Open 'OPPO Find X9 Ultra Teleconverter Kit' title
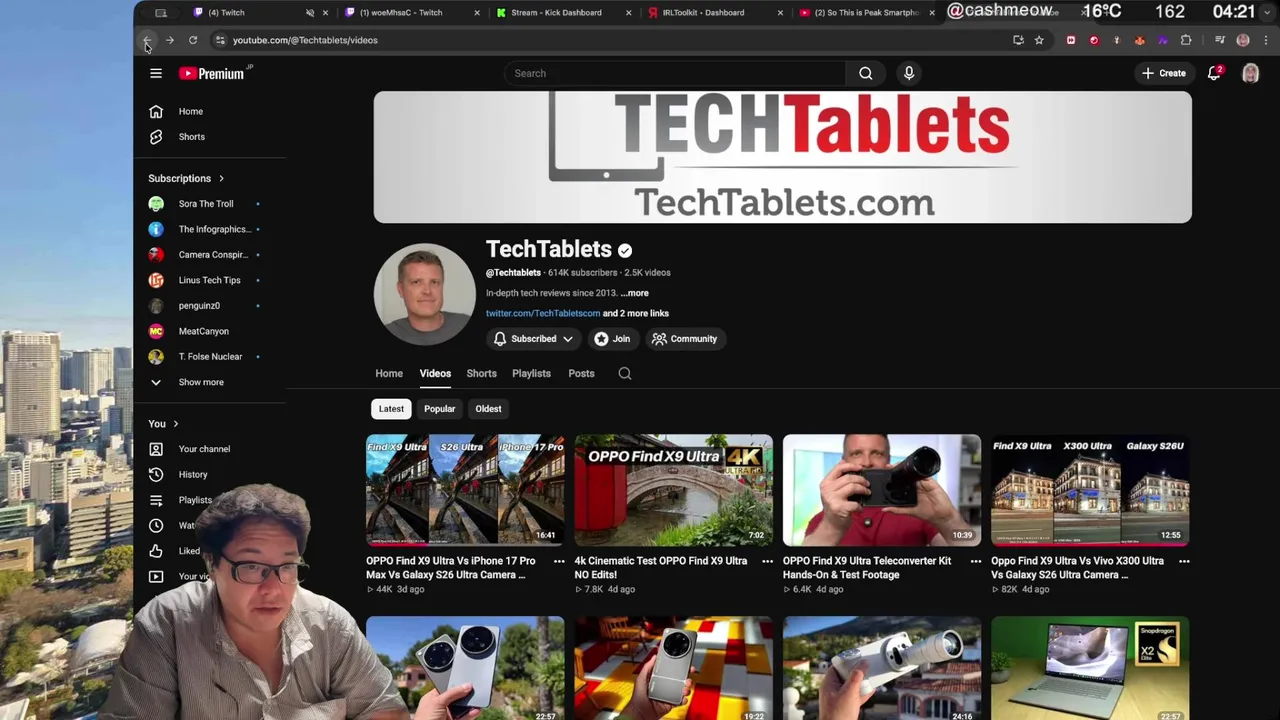Image resolution: width=1280 pixels, height=720 pixels. (x=867, y=568)
